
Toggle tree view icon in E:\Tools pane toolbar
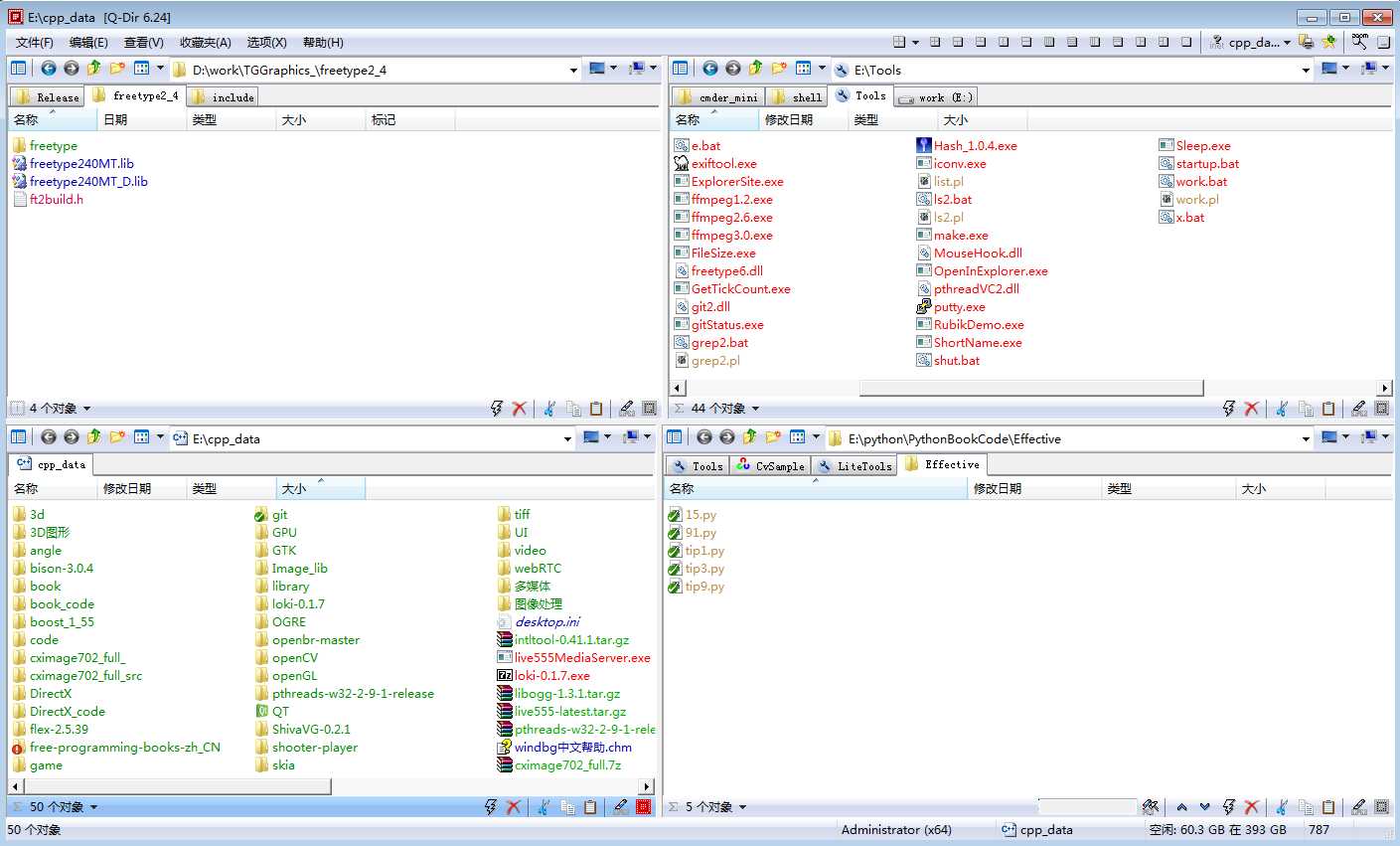tap(681, 69)
